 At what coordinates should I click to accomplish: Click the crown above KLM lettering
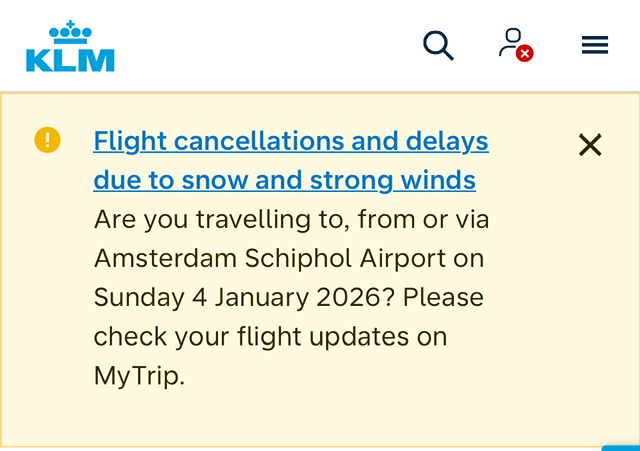click(70, 31)
